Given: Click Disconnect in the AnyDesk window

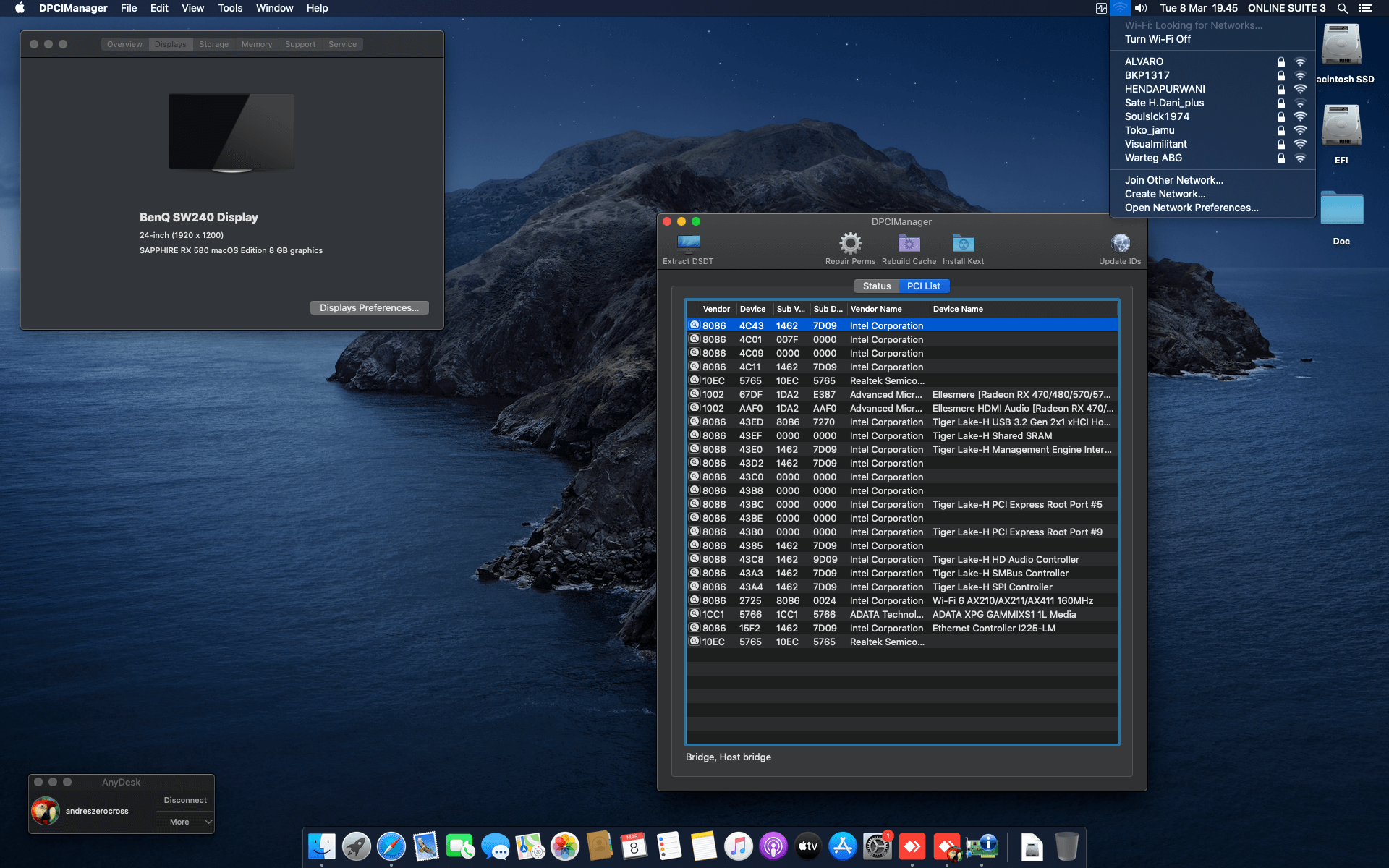Looking at the screenshot, I should pyautogui.click(x=184, y=800).
